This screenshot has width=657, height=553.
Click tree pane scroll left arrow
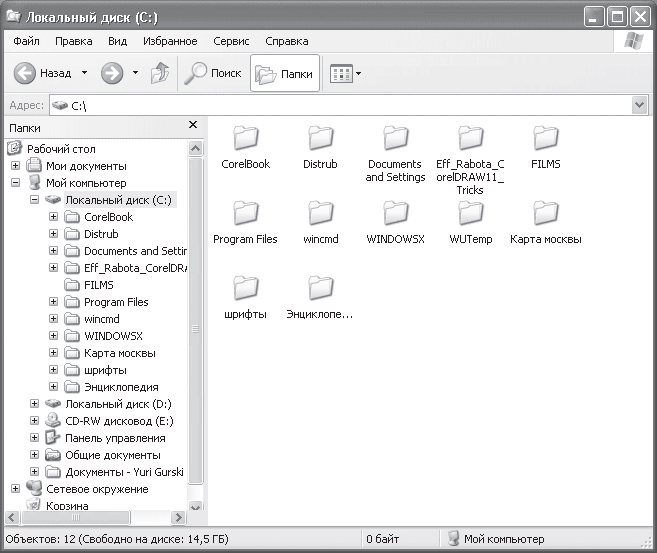tap(12, 518)
